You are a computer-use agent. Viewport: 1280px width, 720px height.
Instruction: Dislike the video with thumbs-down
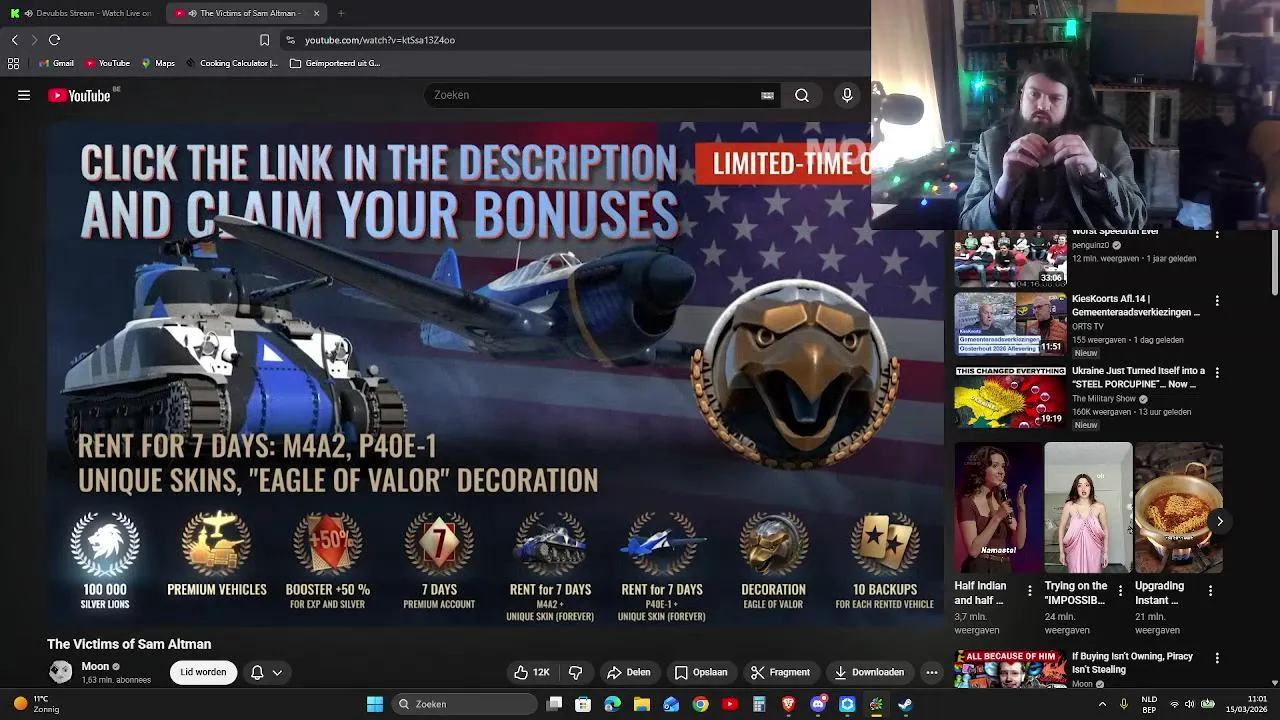(575, 672)
